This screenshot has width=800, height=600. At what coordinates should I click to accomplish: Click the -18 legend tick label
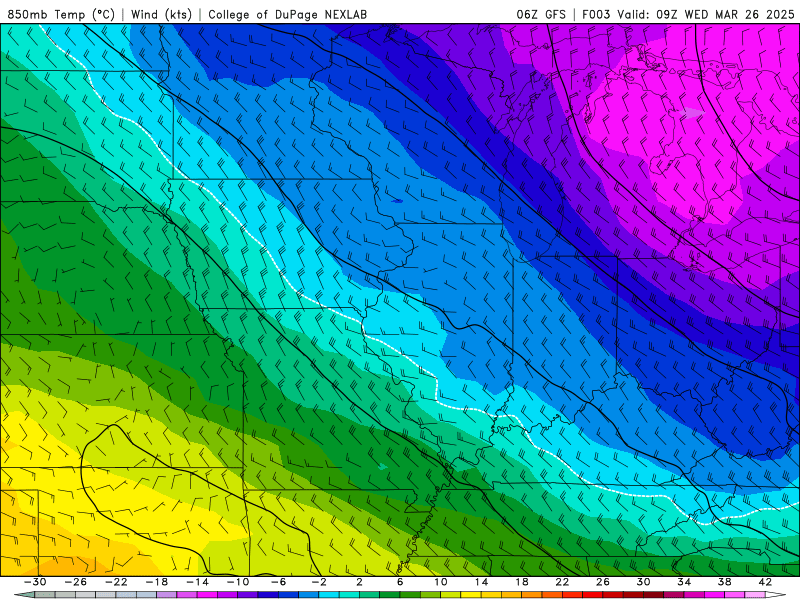(x=157, y=582)
